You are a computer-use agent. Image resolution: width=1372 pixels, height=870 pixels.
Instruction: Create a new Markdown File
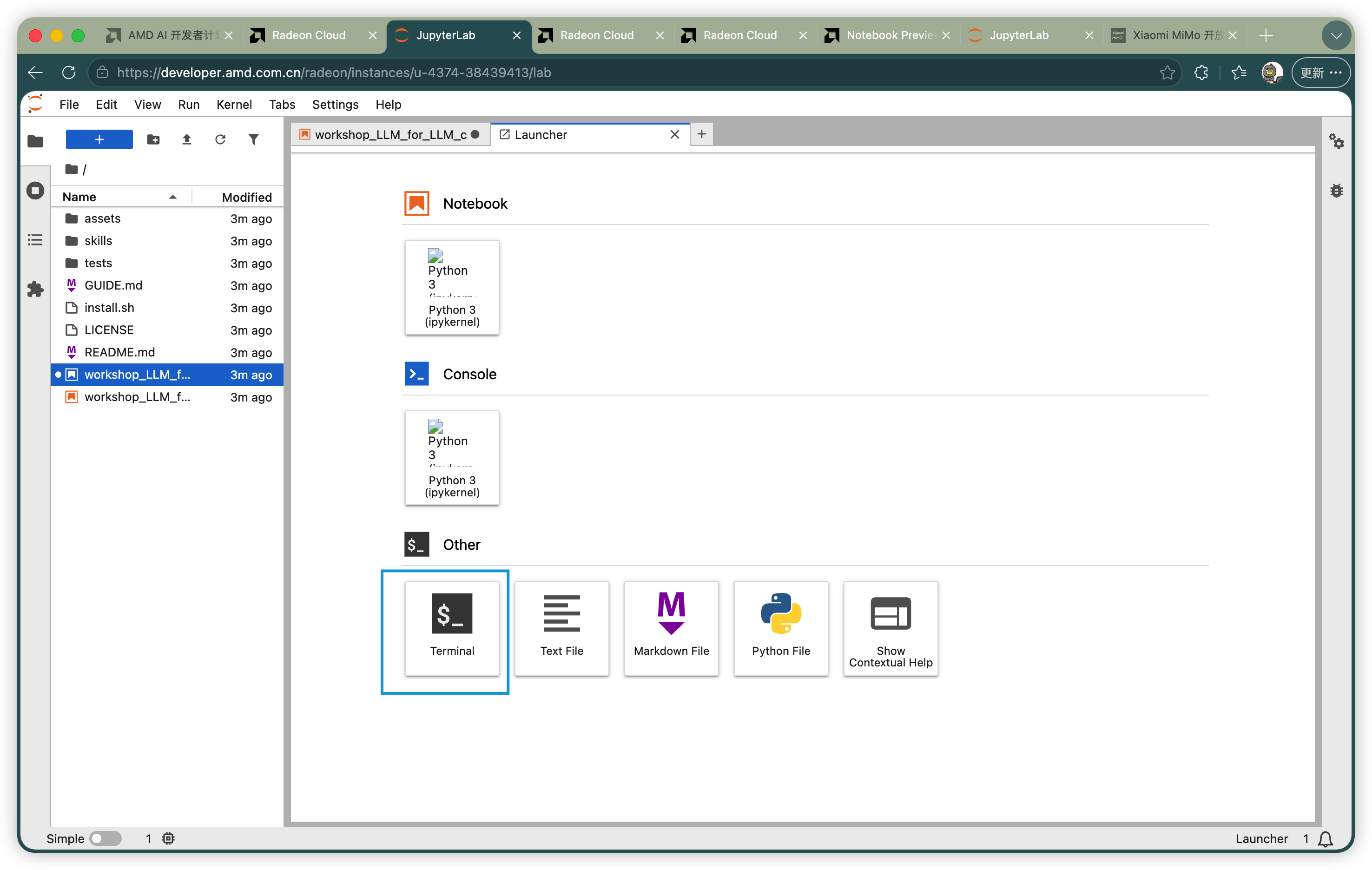point(671,628)
